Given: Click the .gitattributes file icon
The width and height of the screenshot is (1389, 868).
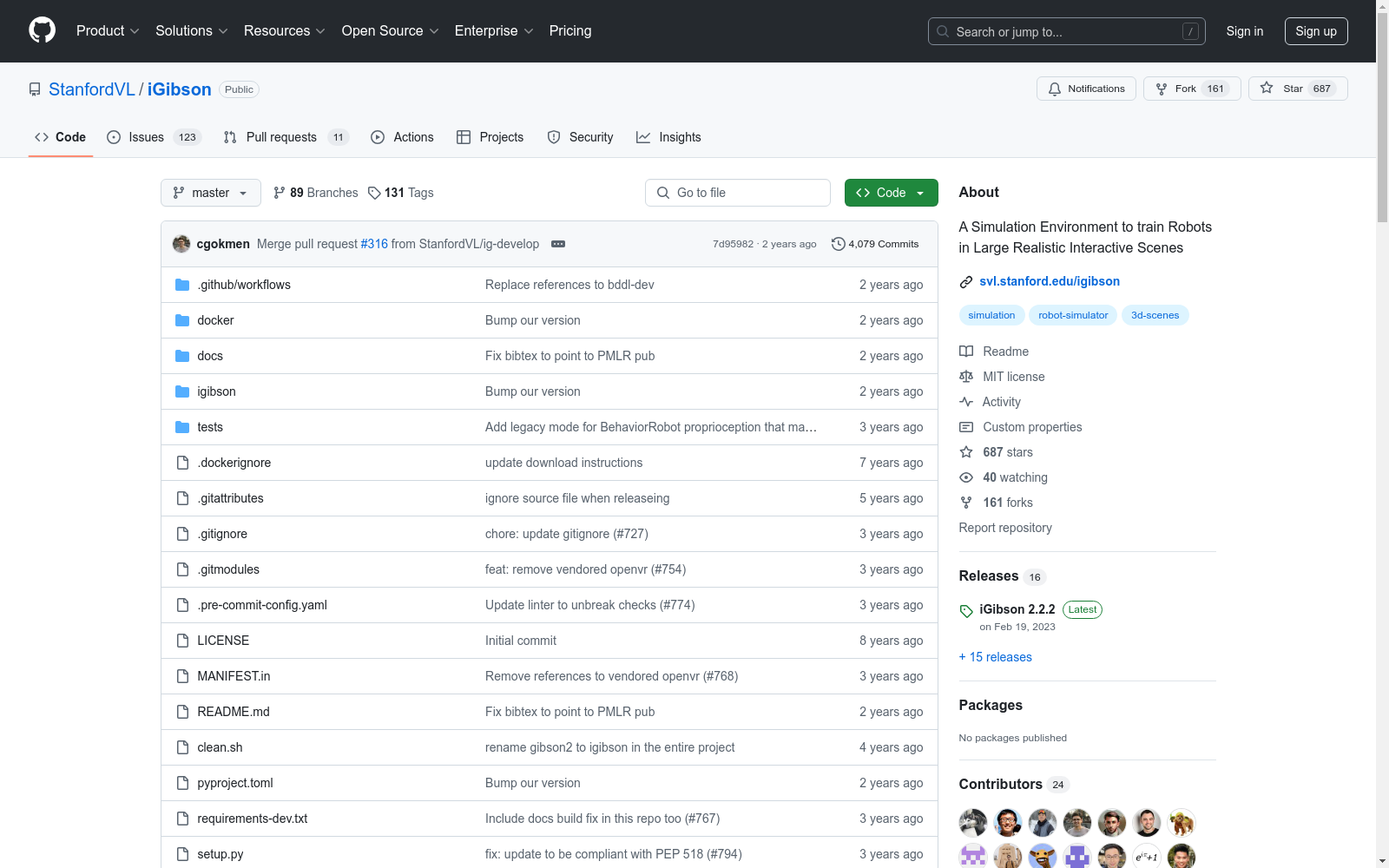Looking at the screenshot, I should (182, 498).
